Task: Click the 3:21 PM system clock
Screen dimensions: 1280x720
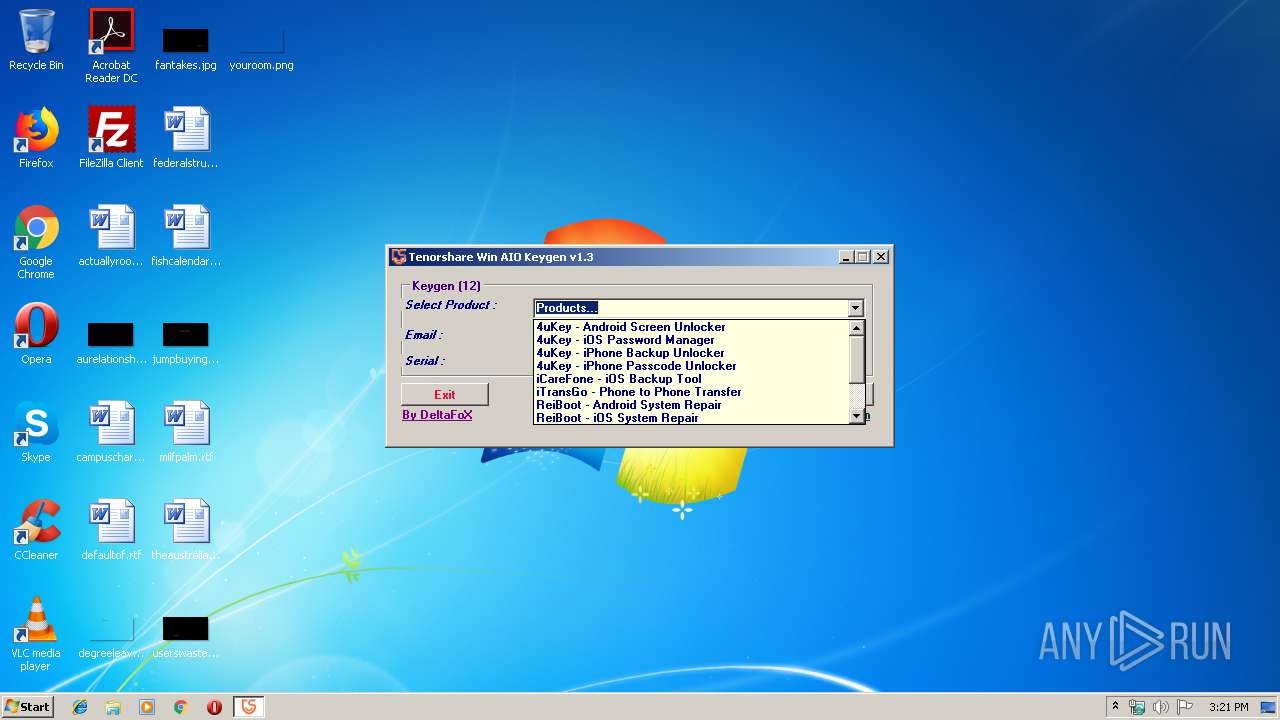Action: tap(1228, 707)
